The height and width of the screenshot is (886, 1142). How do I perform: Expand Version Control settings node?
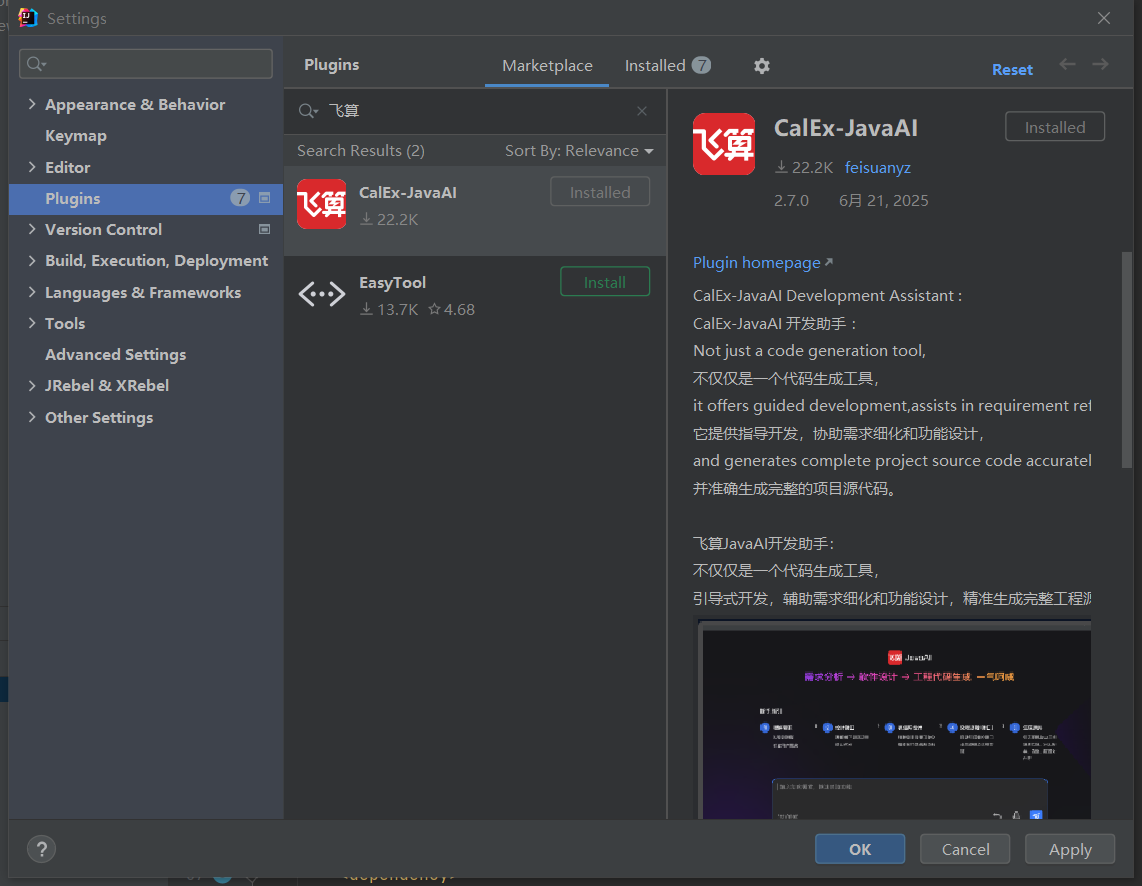click(x=32, y=229)
